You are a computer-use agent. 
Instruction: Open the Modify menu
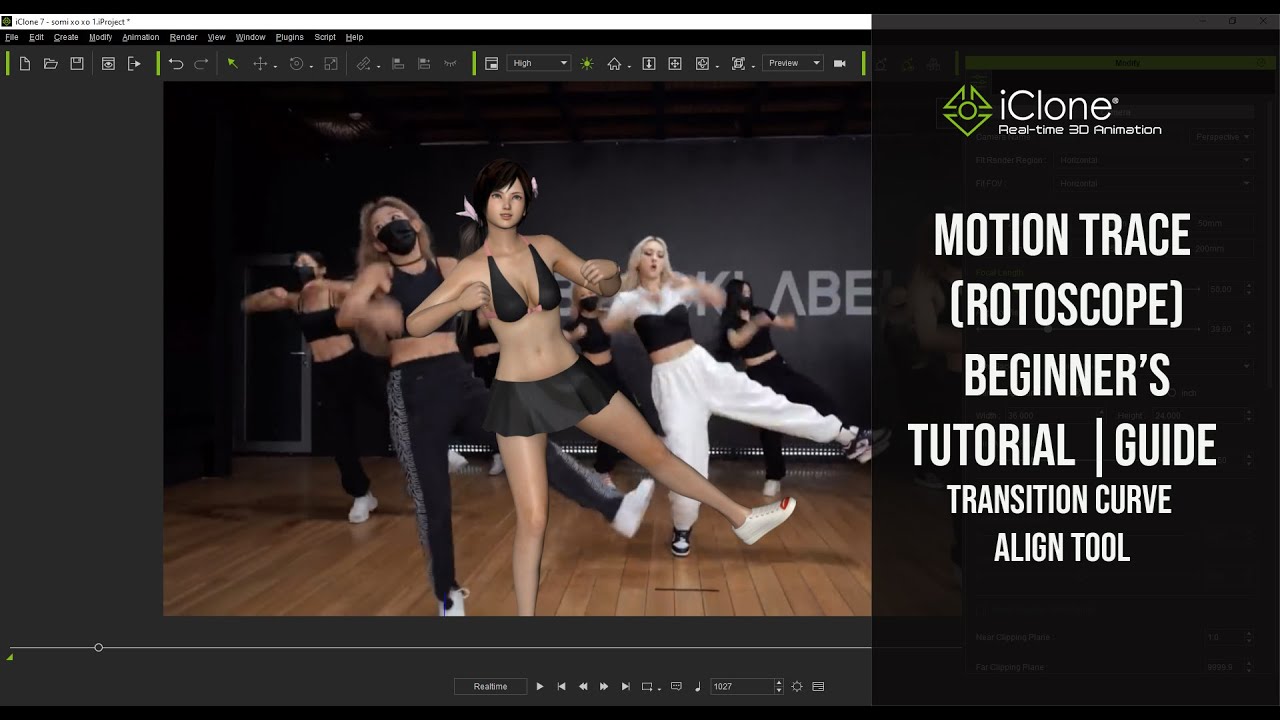point(101,37)
